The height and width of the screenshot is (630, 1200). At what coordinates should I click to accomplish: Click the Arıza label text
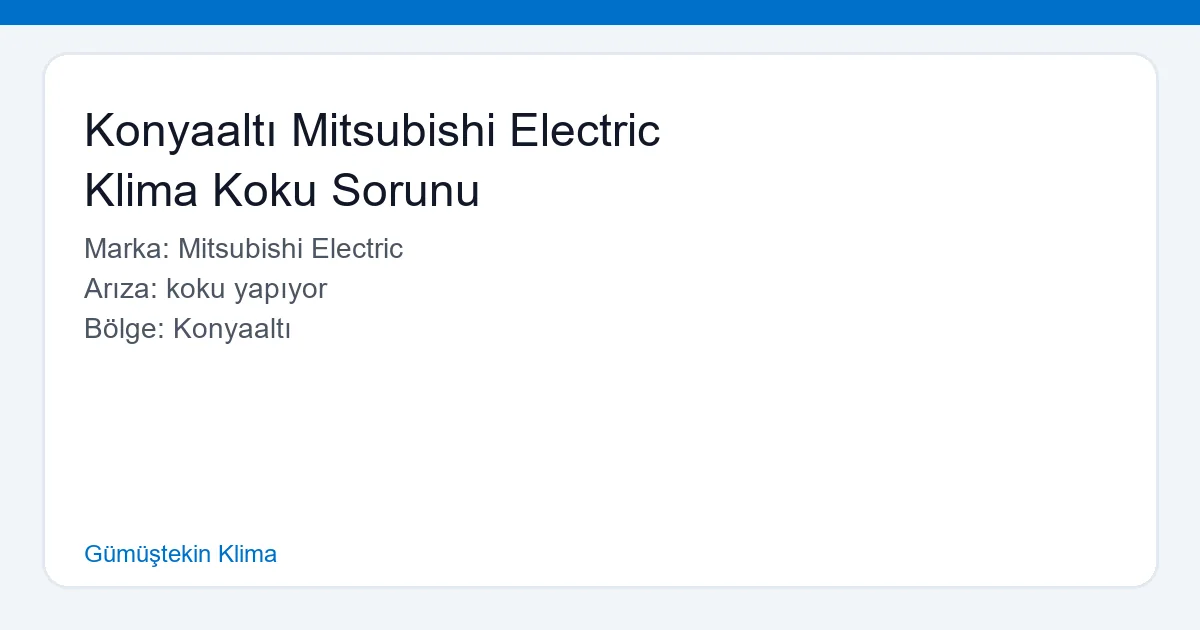click(117, 289)
